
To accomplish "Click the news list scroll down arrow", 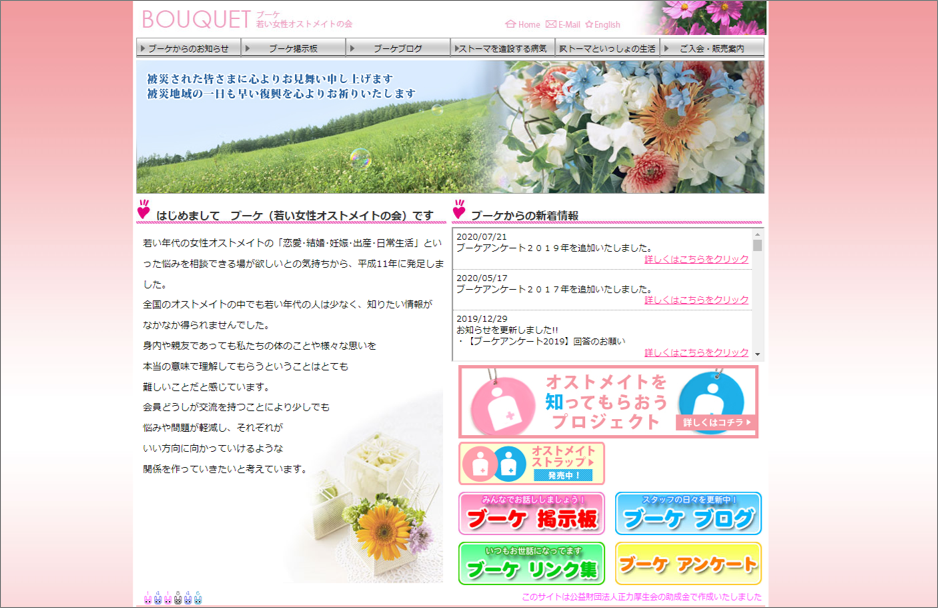I will tap(757, 354).
